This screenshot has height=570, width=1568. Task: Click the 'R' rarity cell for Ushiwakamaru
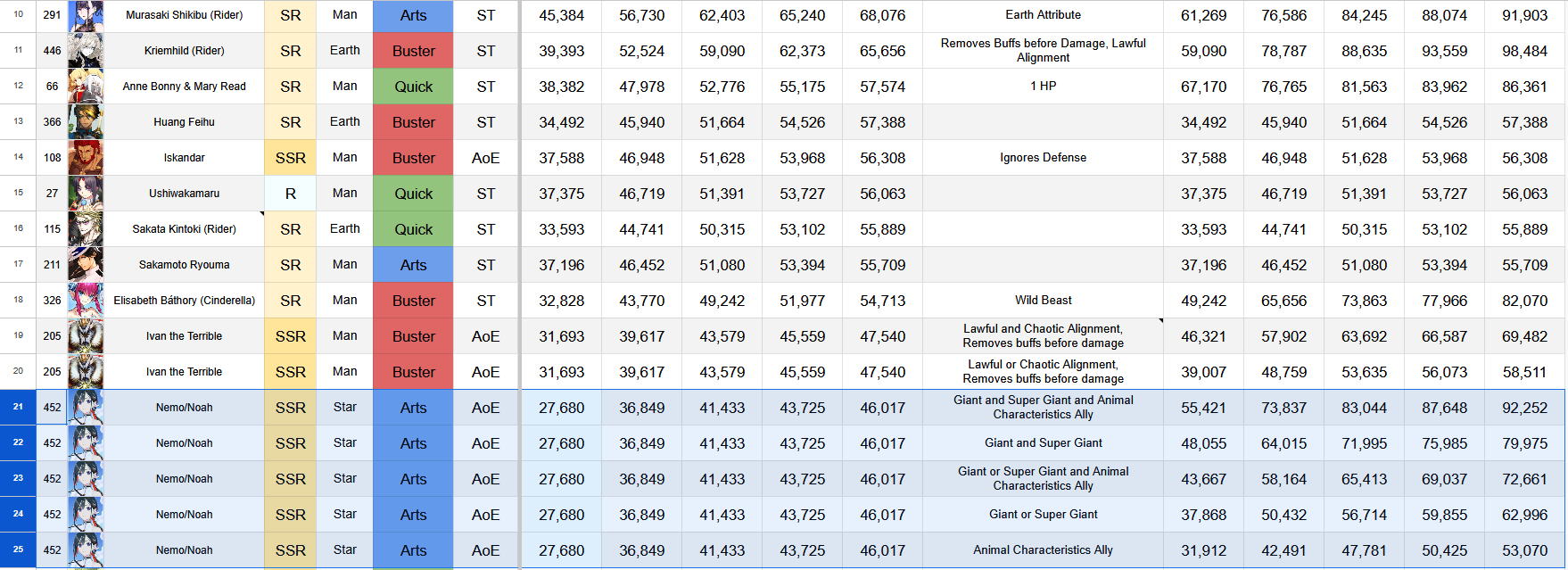click(291, 194)
